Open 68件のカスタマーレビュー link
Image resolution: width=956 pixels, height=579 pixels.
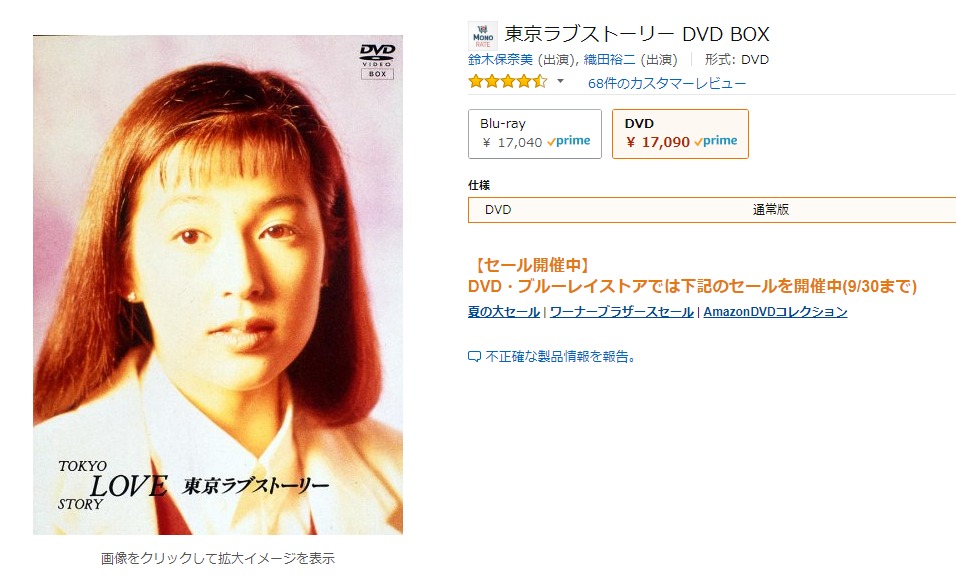(666, 83)
